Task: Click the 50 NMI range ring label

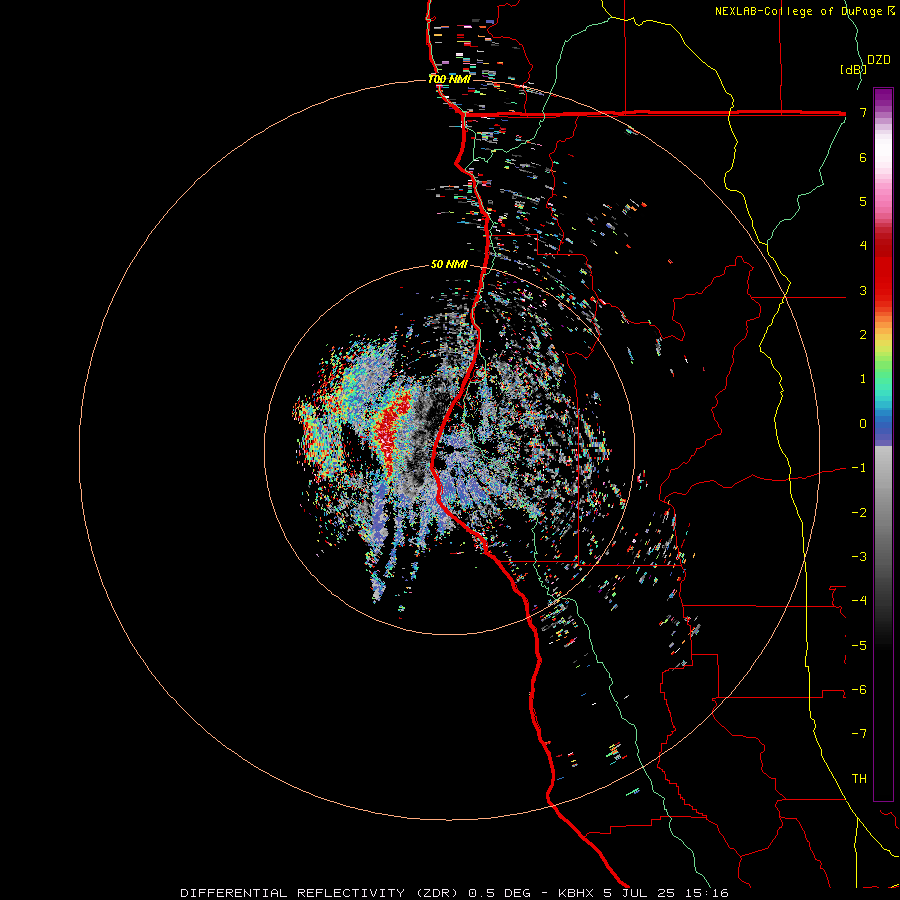Action: (449, 264)
